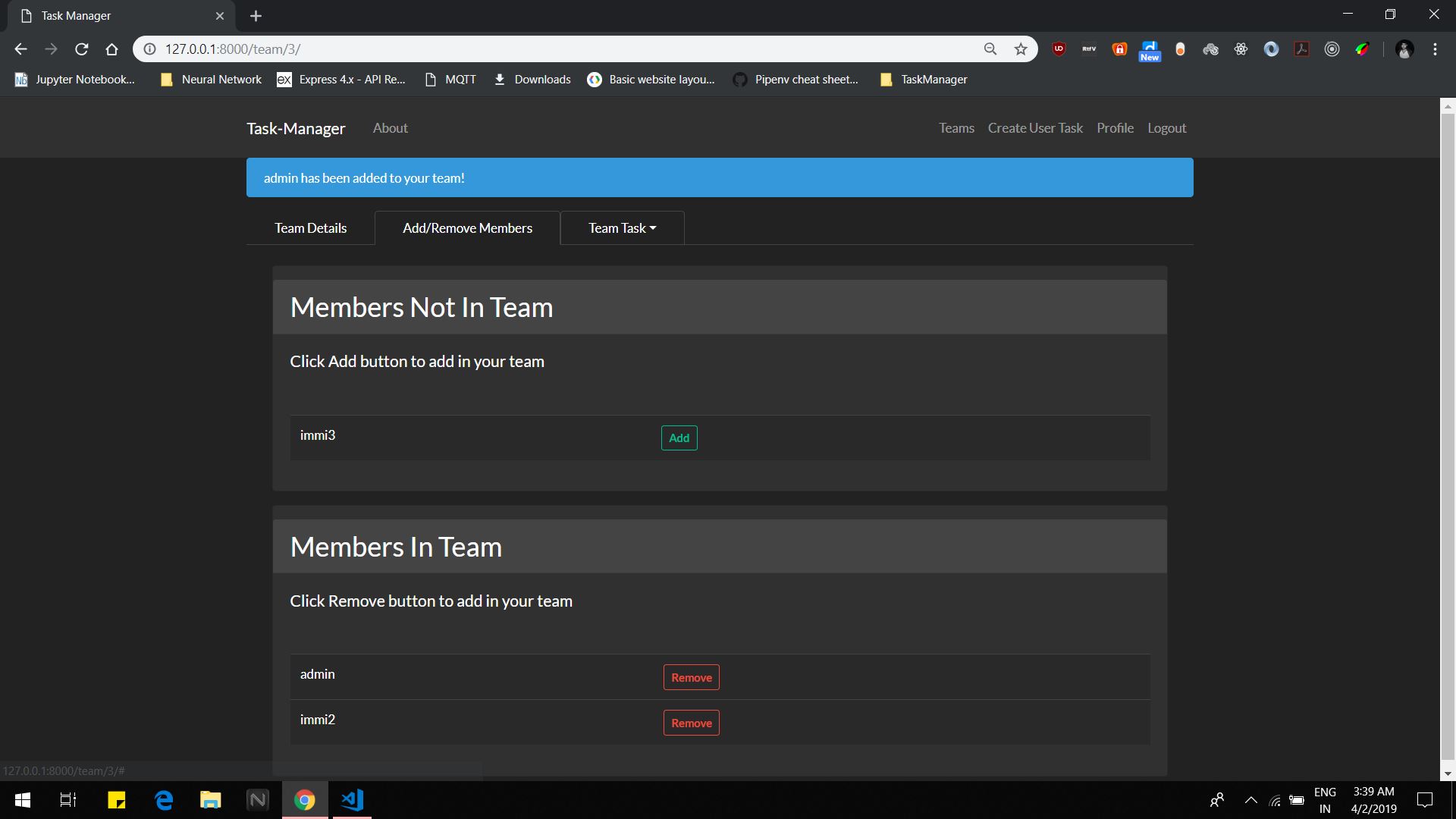Screen dimensions: 1456x819
Task: Open the TaskManager bookmarks folder
Action: [x=923, y=79]
